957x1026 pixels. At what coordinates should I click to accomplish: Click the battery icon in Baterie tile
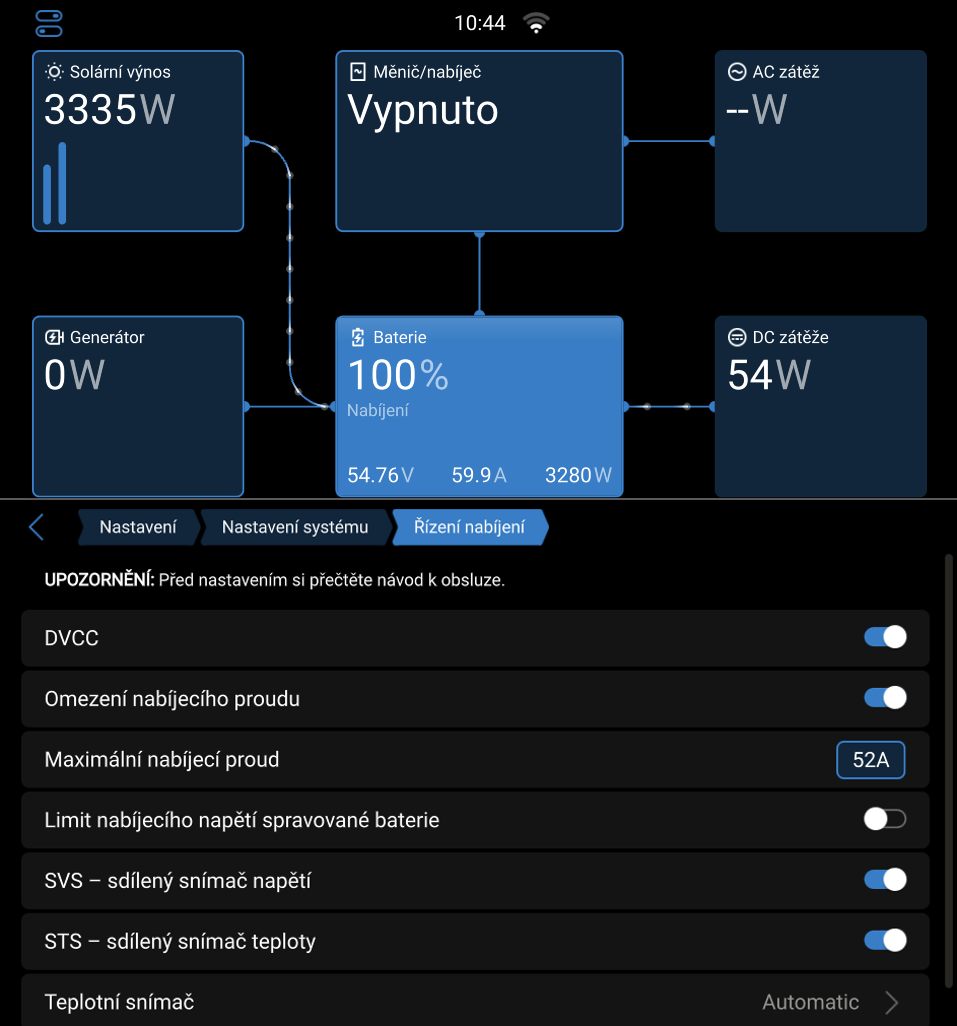(358, 337)
